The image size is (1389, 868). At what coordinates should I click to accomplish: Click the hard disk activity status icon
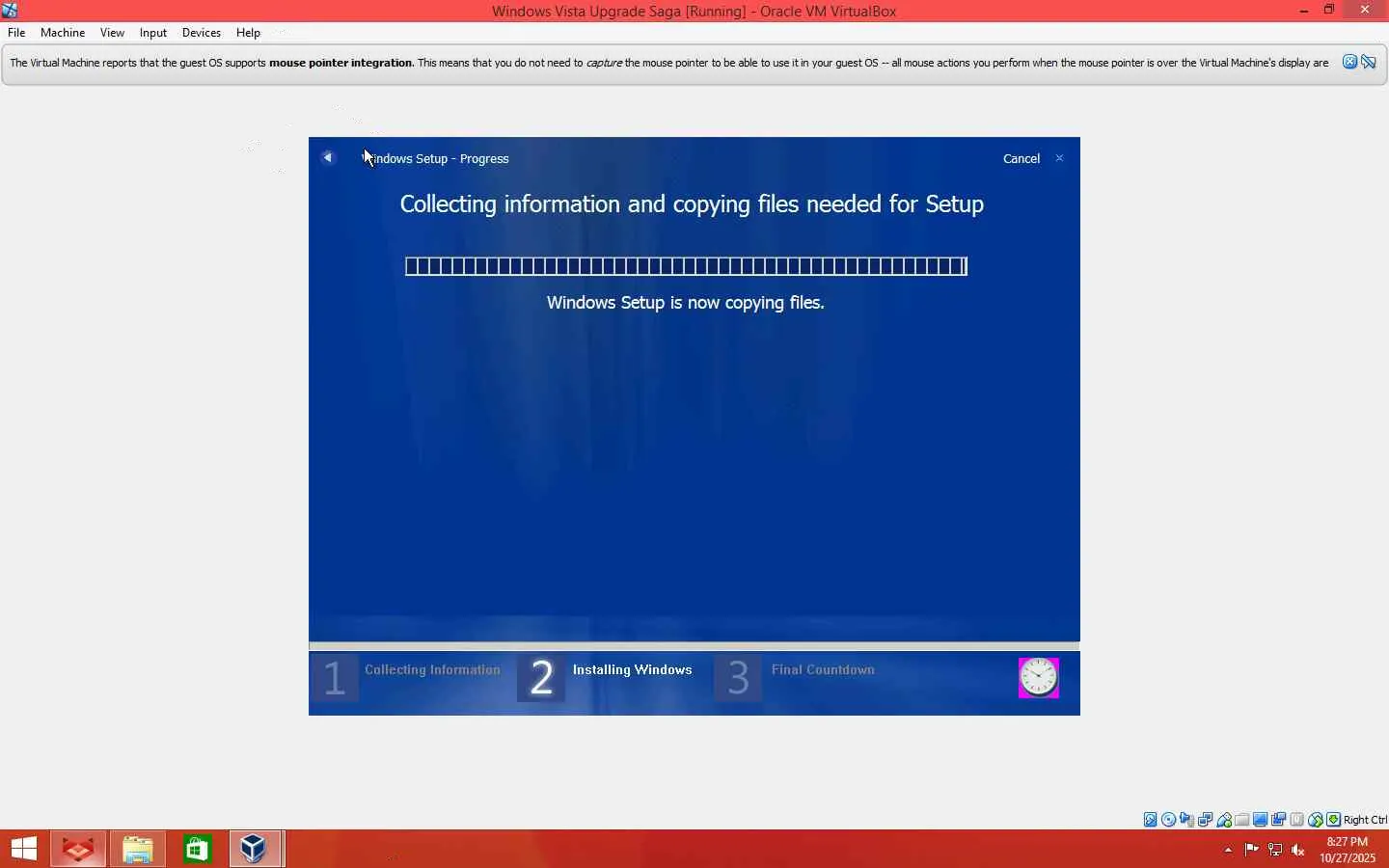coord(1151,820)
